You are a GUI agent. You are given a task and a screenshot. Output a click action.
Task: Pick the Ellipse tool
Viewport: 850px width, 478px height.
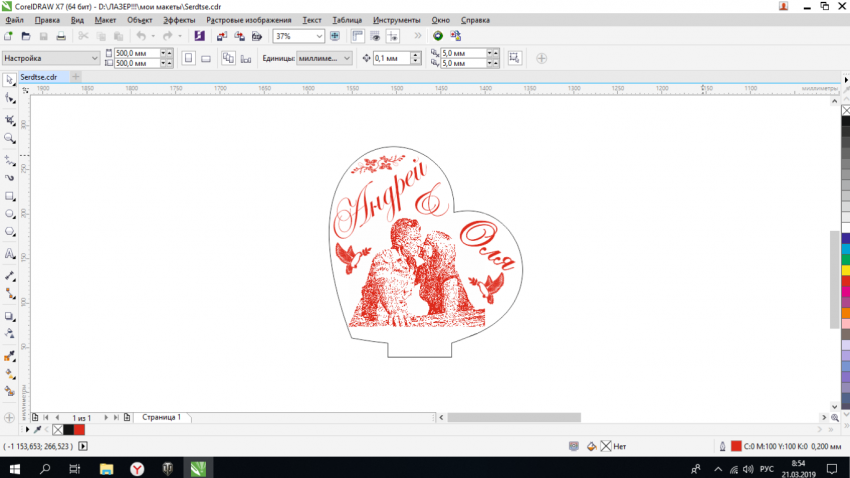(x=10, y=214)
